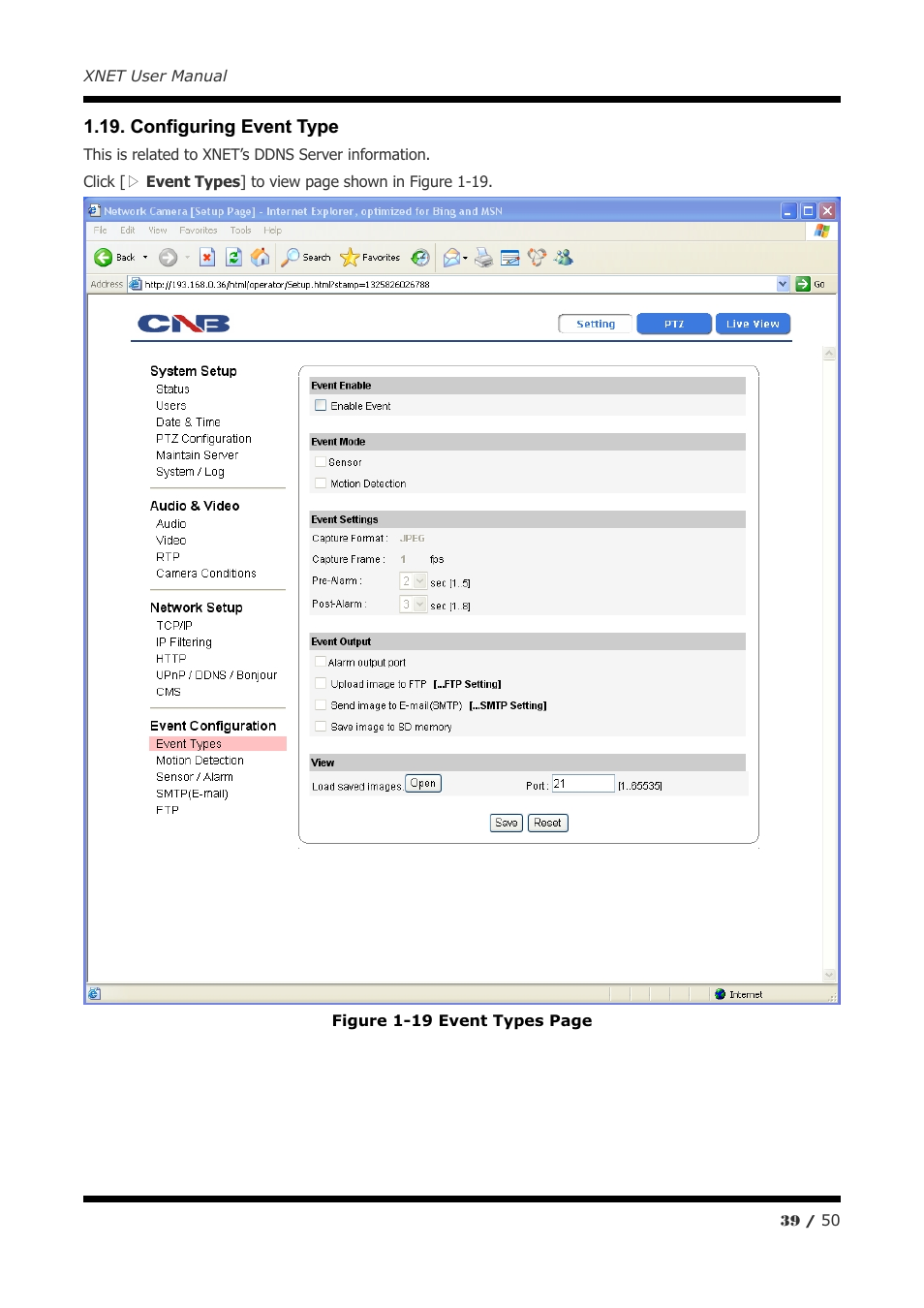The height and width of the screenshot is (1308, 924).
Task: Click the address bar URL field
Action: point(459,284)
